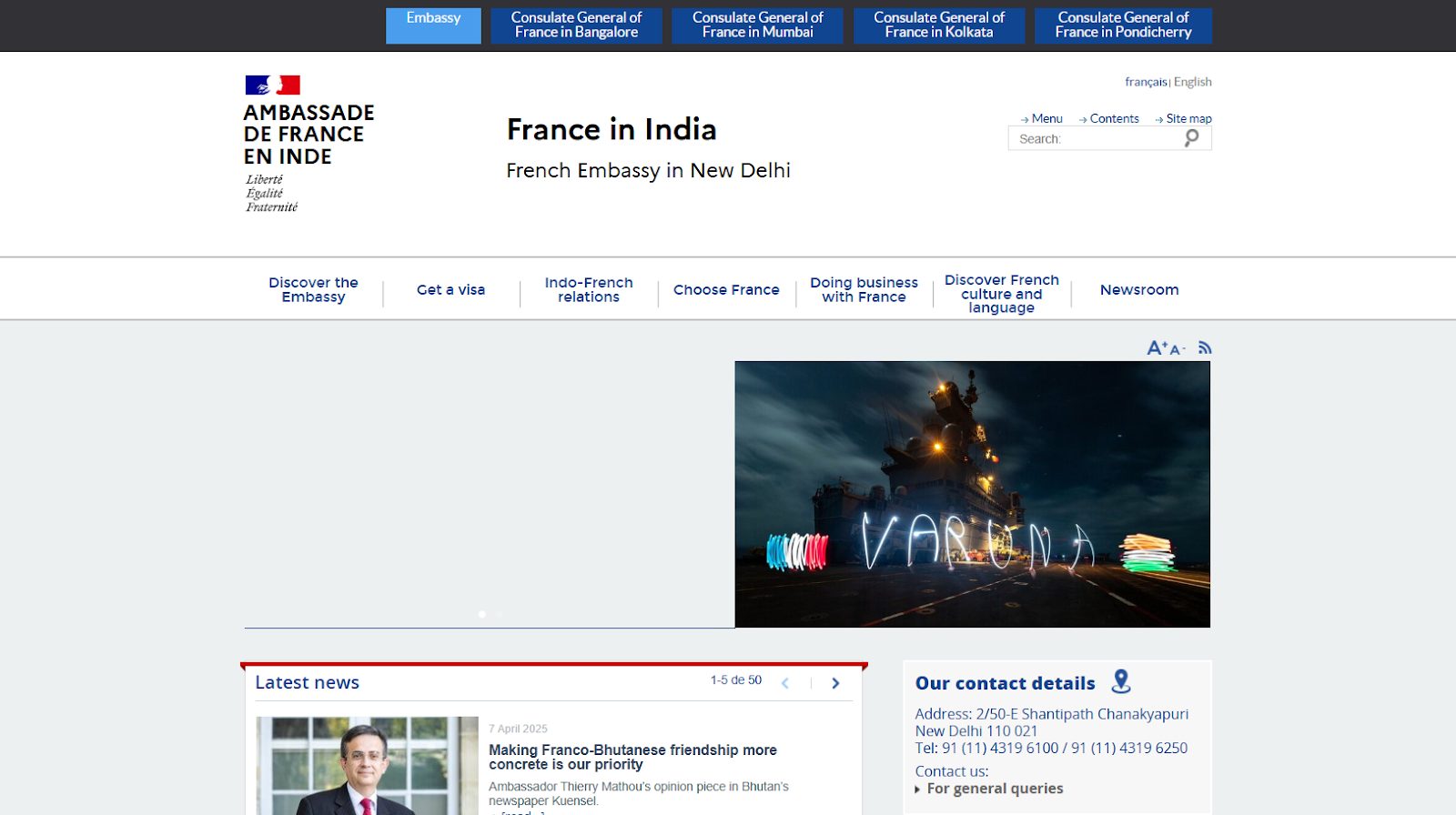Image resolution: width=1456 pixels, height=815 pixels.
Task: Open the ambassador news photo thumbnail
Action: 367,766
